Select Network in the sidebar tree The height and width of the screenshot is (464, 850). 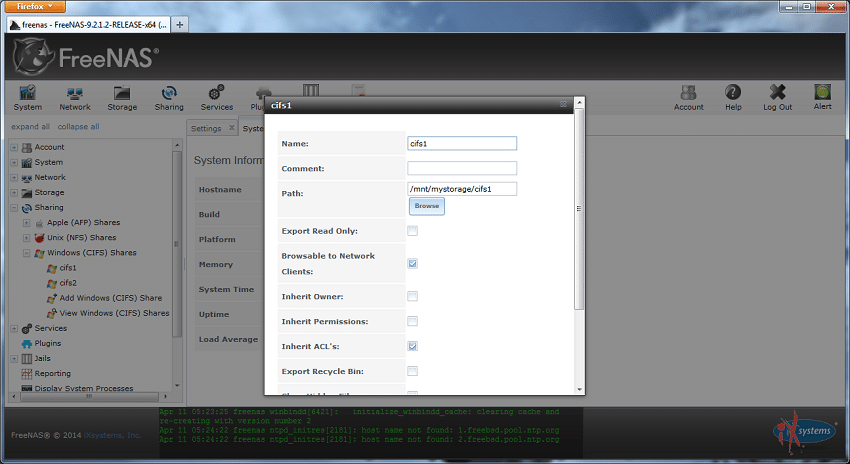(50, 177)
